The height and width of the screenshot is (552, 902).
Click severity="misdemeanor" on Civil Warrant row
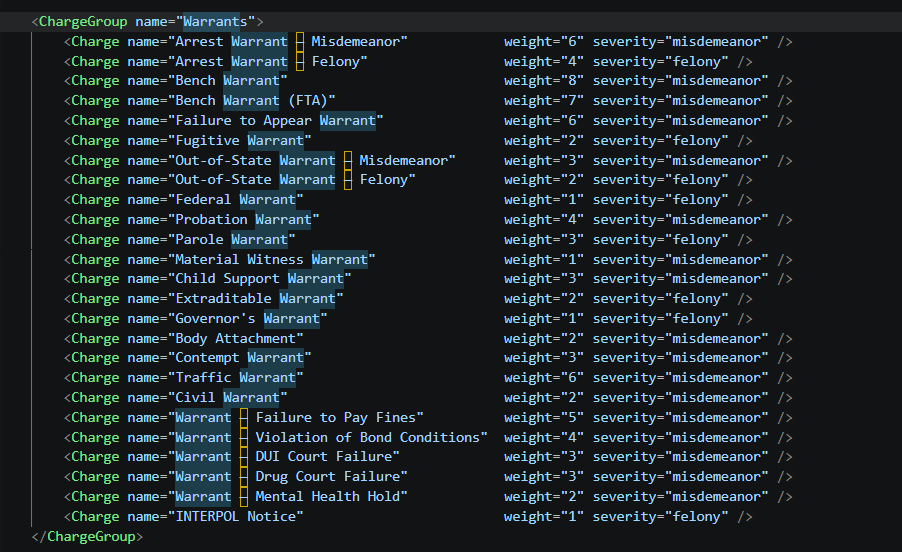click(681, 398)
